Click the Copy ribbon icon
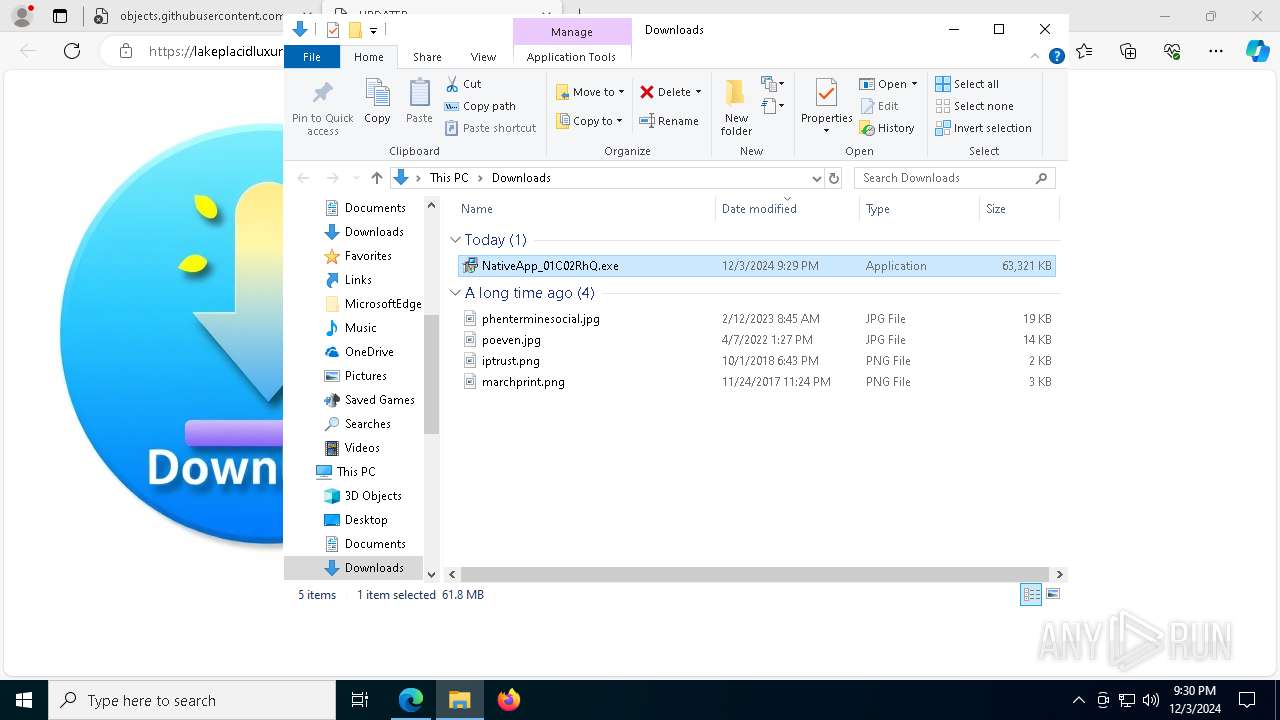 tap(377, 102)
